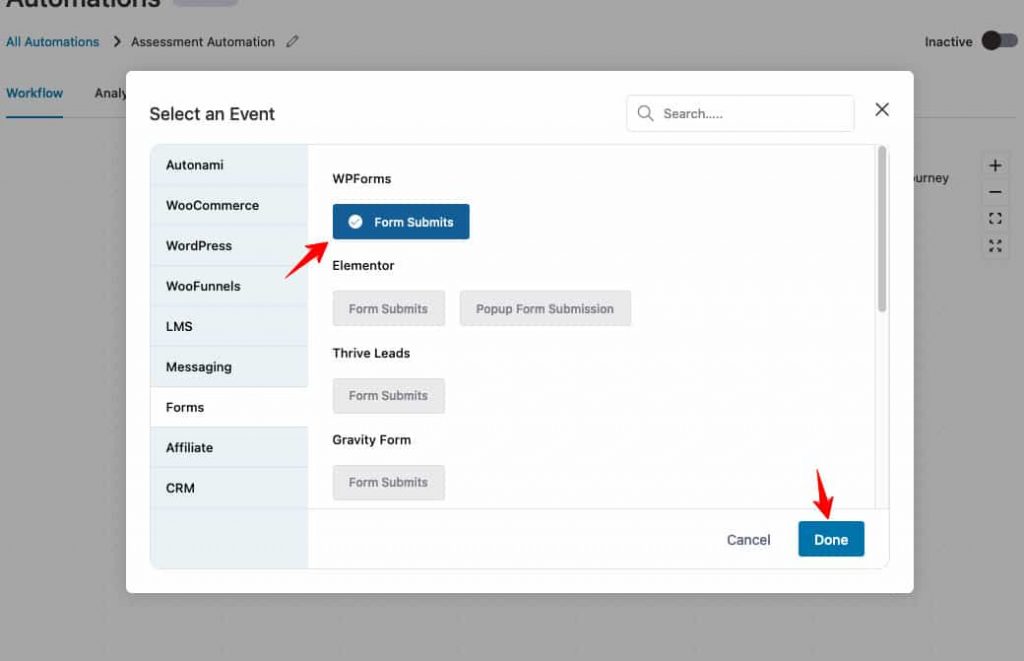1024x661 pixels.
Task: Choose Gravity Form Form Submits event
Action: [389, 482]
